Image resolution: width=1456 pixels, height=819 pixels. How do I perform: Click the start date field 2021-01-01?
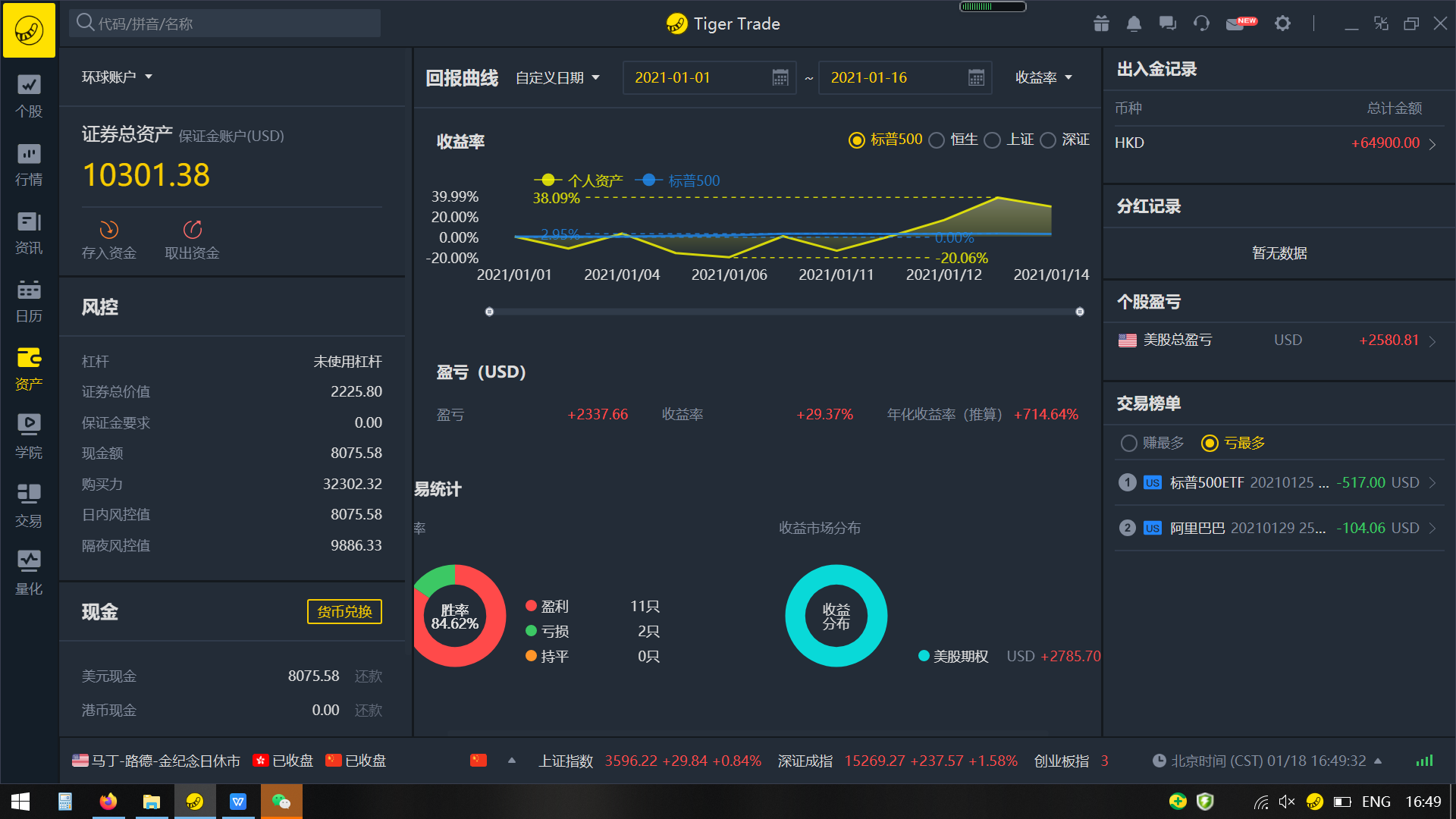pyautogui.click(x=709, y=77)
